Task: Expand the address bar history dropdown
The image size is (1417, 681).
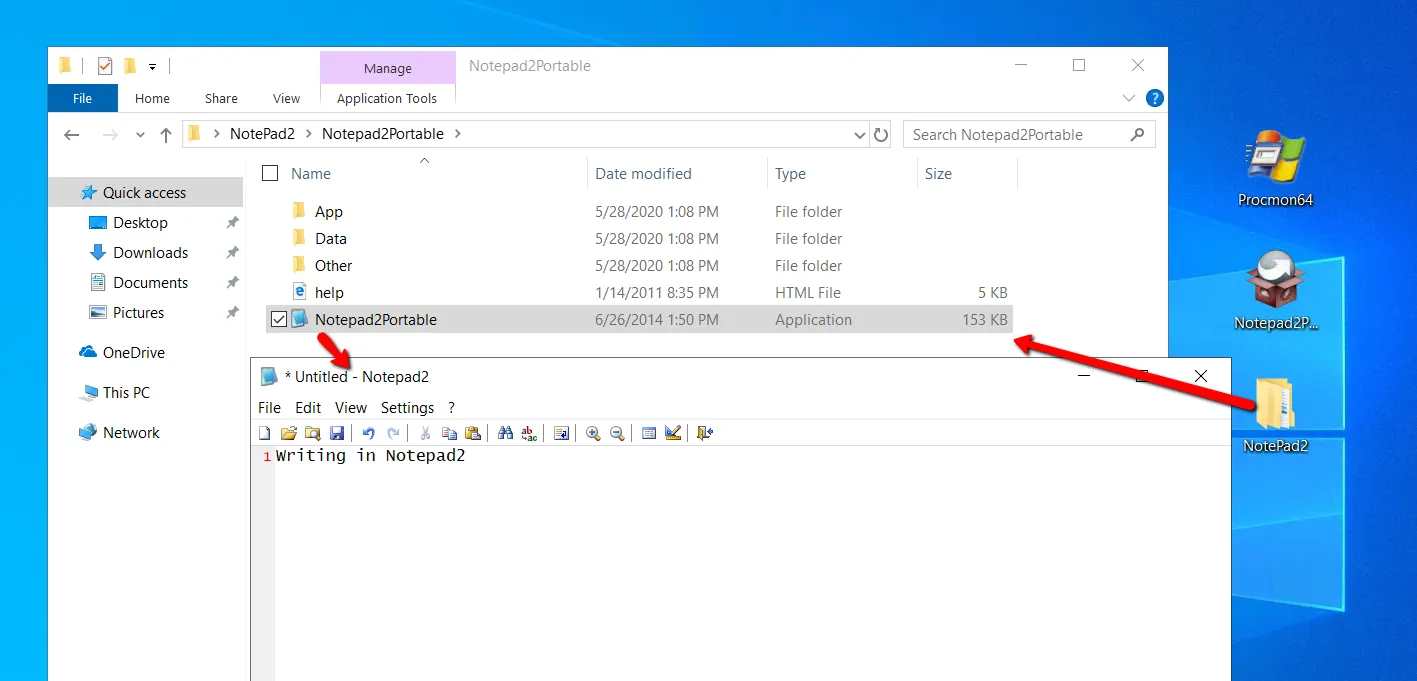Action: tap(859, 133)
